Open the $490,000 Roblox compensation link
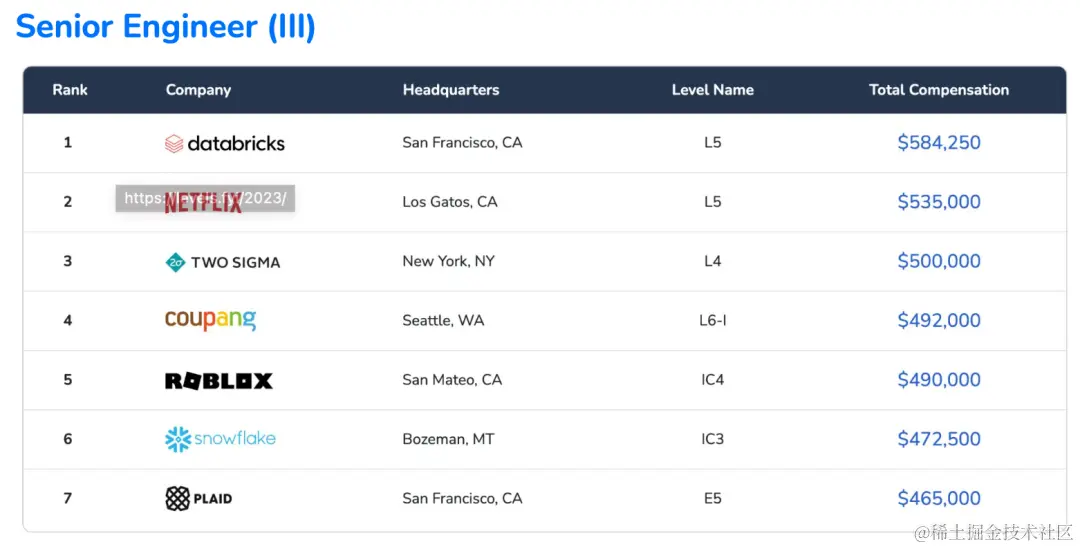Screen dimensions: 1080x549 click(939, 380)
